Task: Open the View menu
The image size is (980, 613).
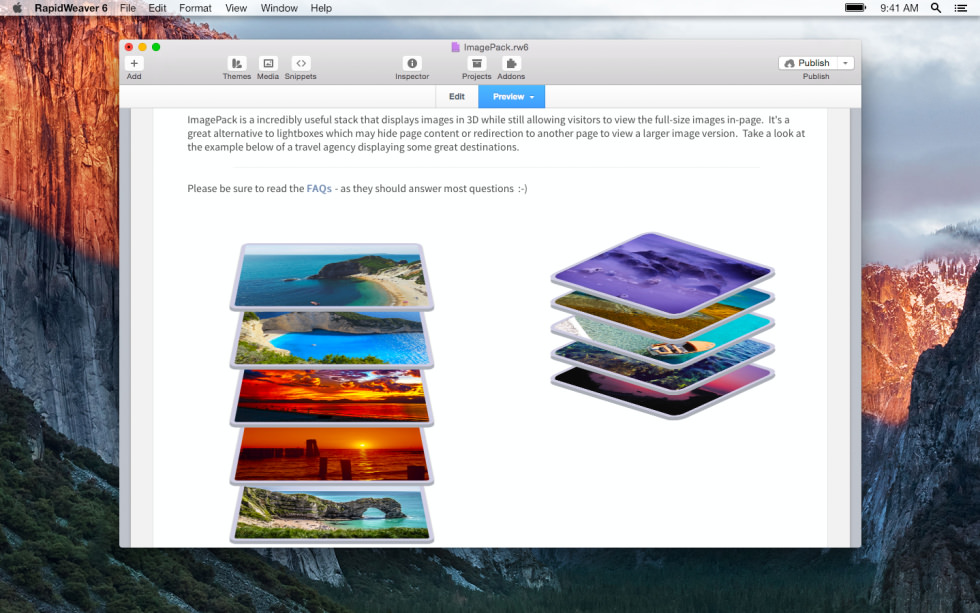Action: (236, 8)
